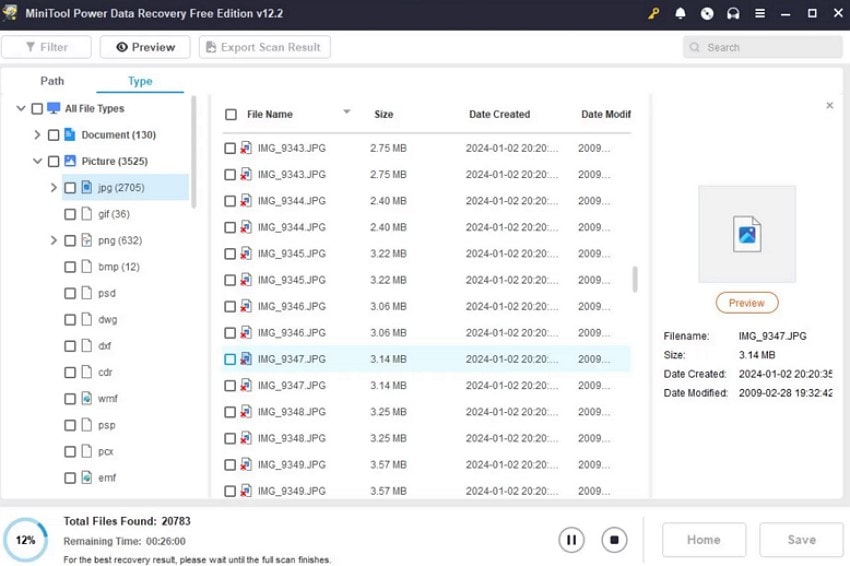The image size is (850, 566).
Task: Click the Save button
Action: (x=801, y=540)
